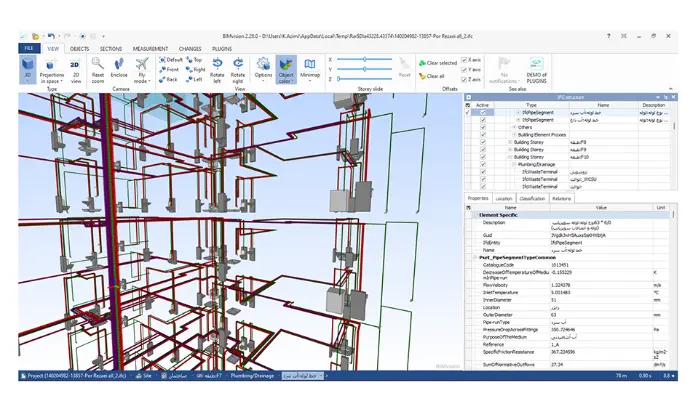This screenshot has width=690, height=409.
Task: Open the Relations properties tab
Action: pyautogui.click(x=562, y=199)
